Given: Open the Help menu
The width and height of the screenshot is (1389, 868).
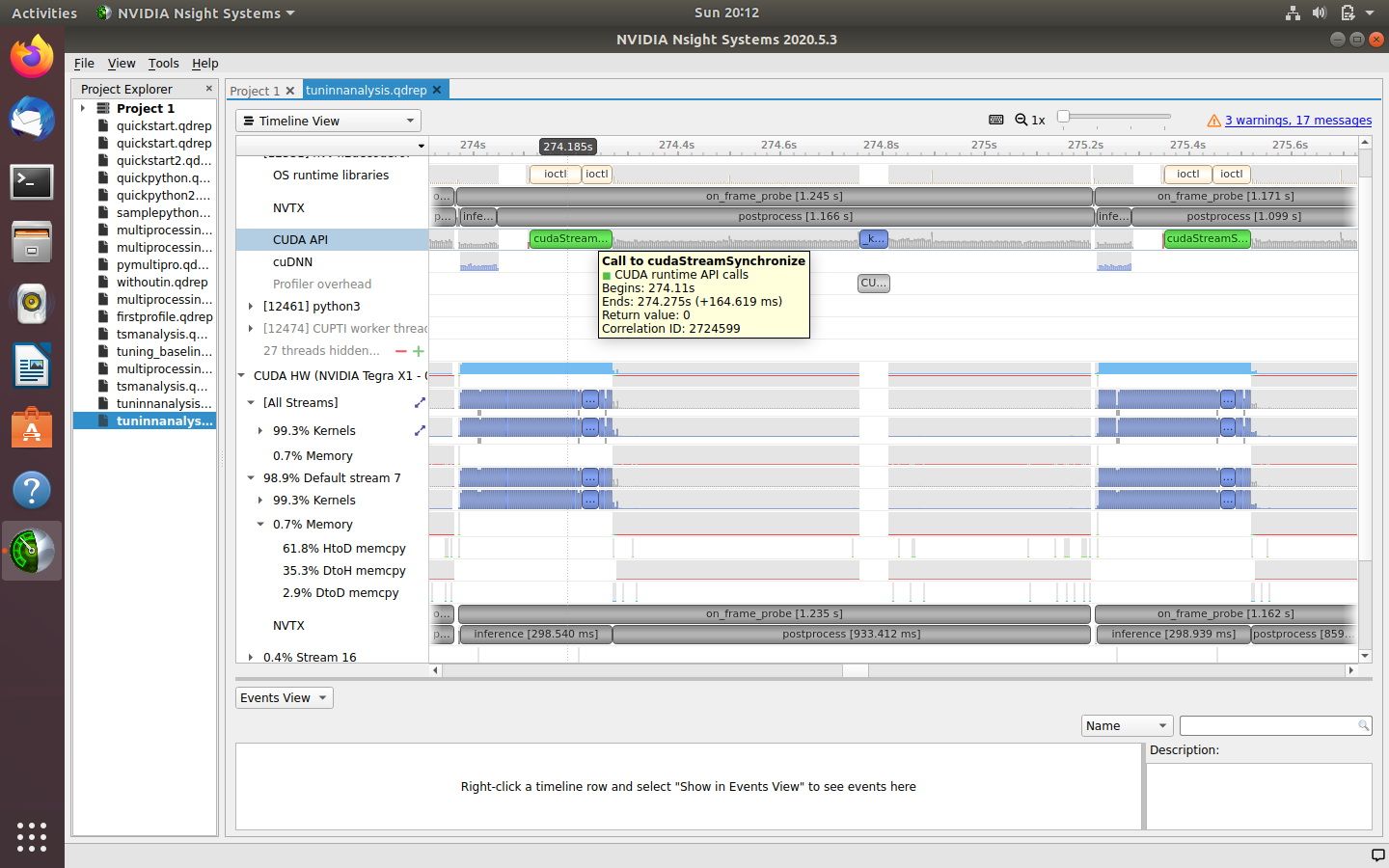Looking at the screenshot, I should 204,63.
